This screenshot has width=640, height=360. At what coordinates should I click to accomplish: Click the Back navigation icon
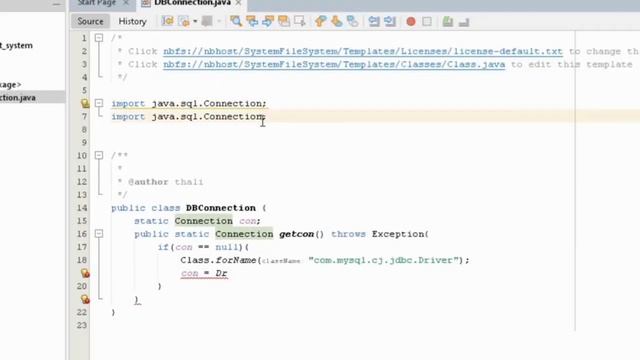(184, 21)
